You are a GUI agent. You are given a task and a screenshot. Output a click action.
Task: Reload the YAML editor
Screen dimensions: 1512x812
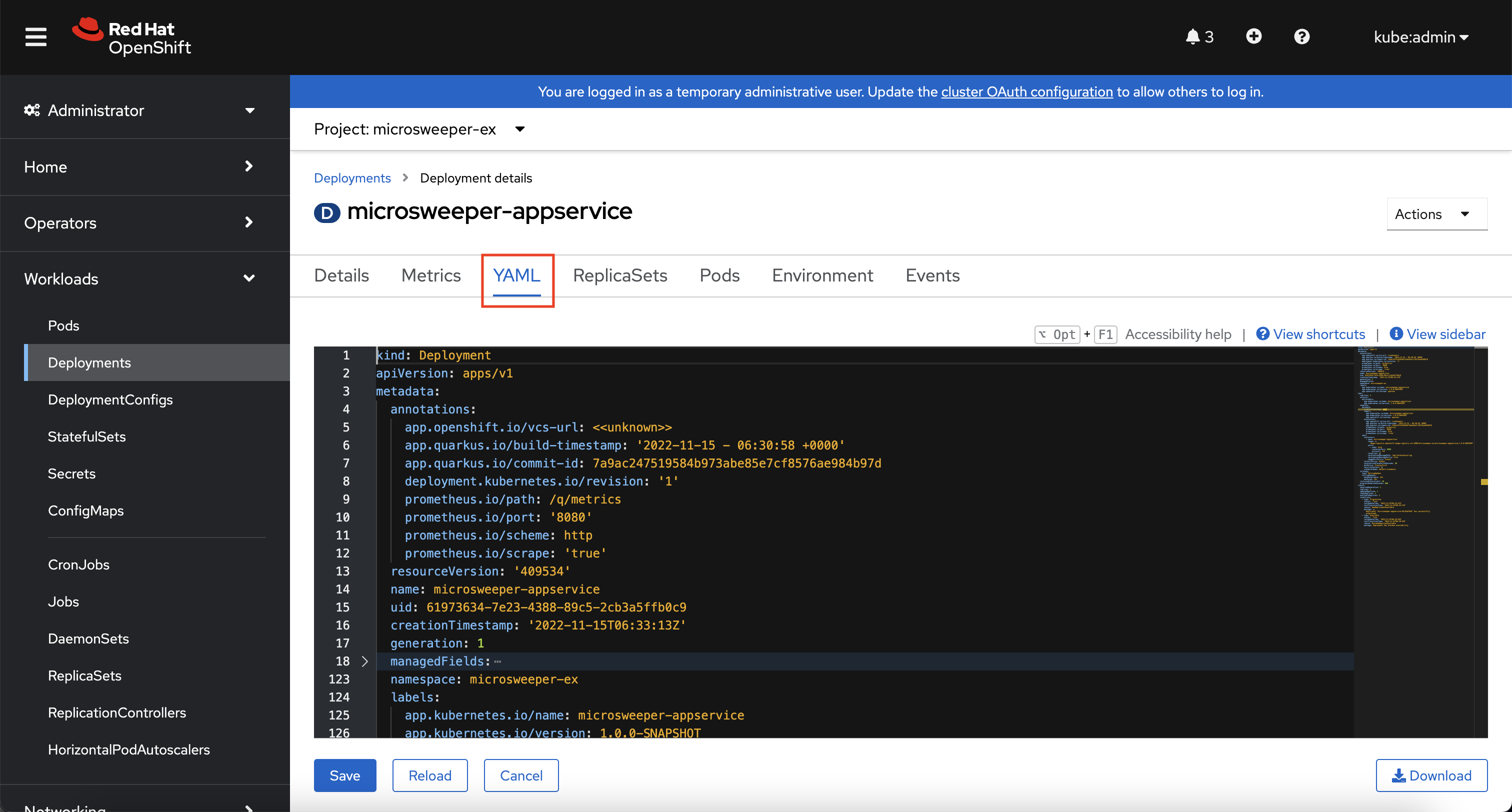(x=429, y=775)
